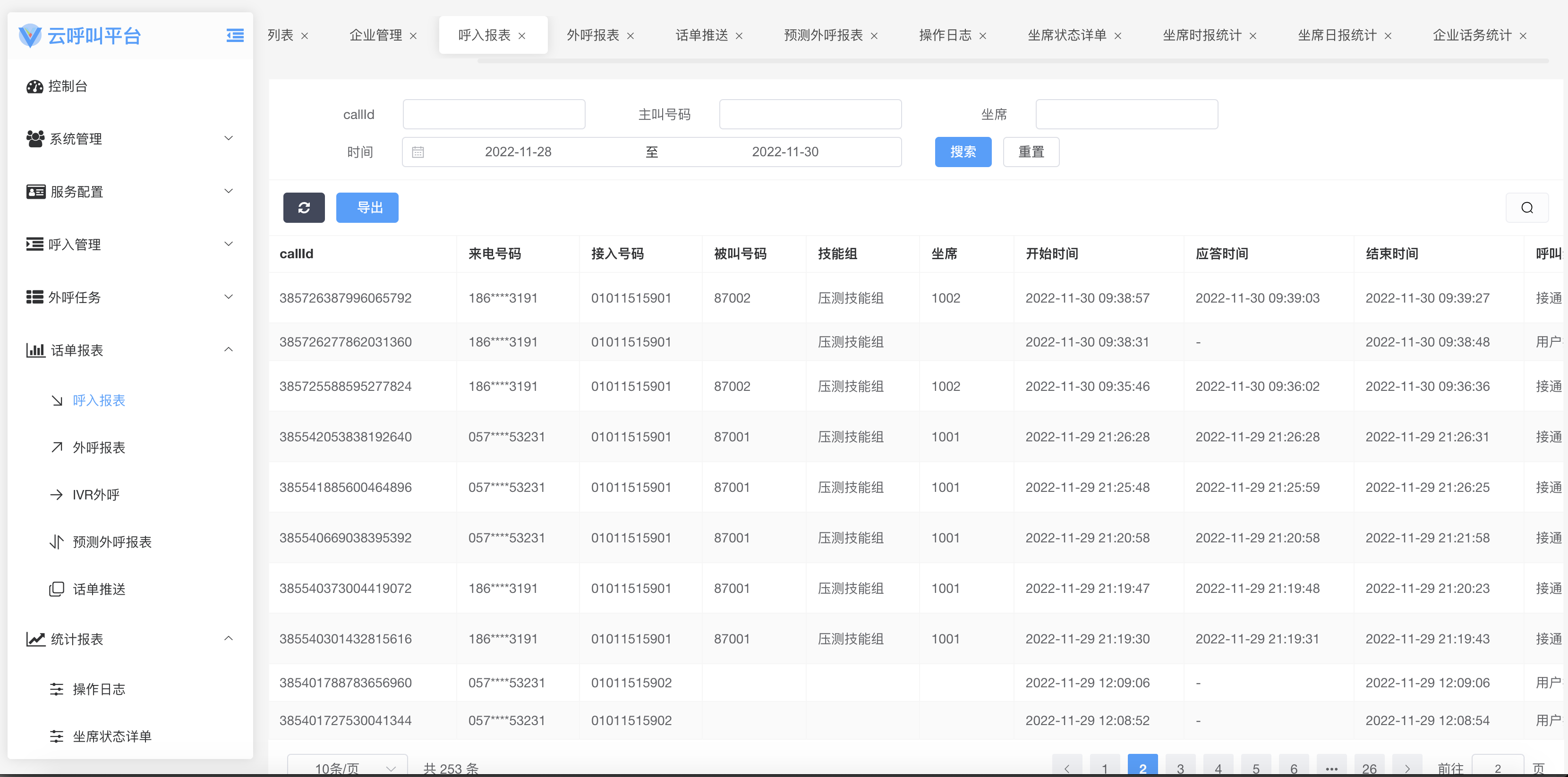Toggle the search panel with the magnifier icon
Image resolution: width=1568 pixels, height=777 pixels.
pyautogui.click(x=1526, y=208)
